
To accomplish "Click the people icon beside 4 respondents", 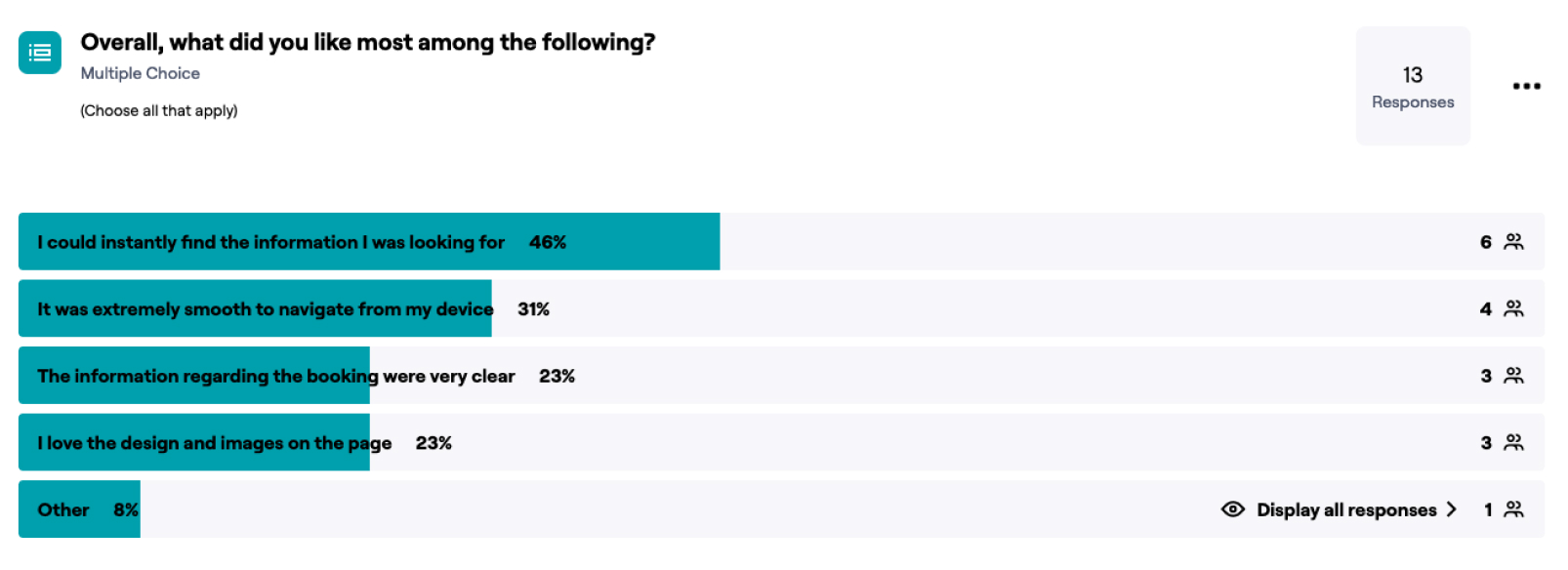I will 1513,308.
